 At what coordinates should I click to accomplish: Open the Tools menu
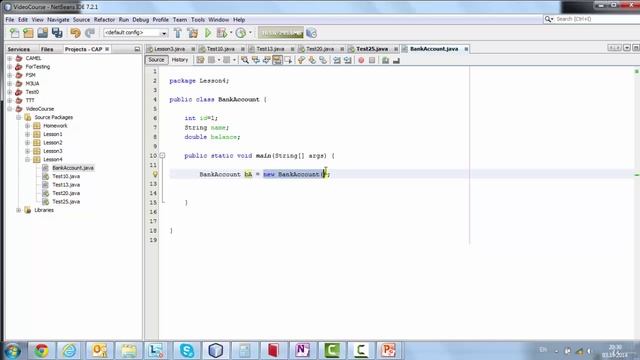pyautogui.click(x=198, y=20)
